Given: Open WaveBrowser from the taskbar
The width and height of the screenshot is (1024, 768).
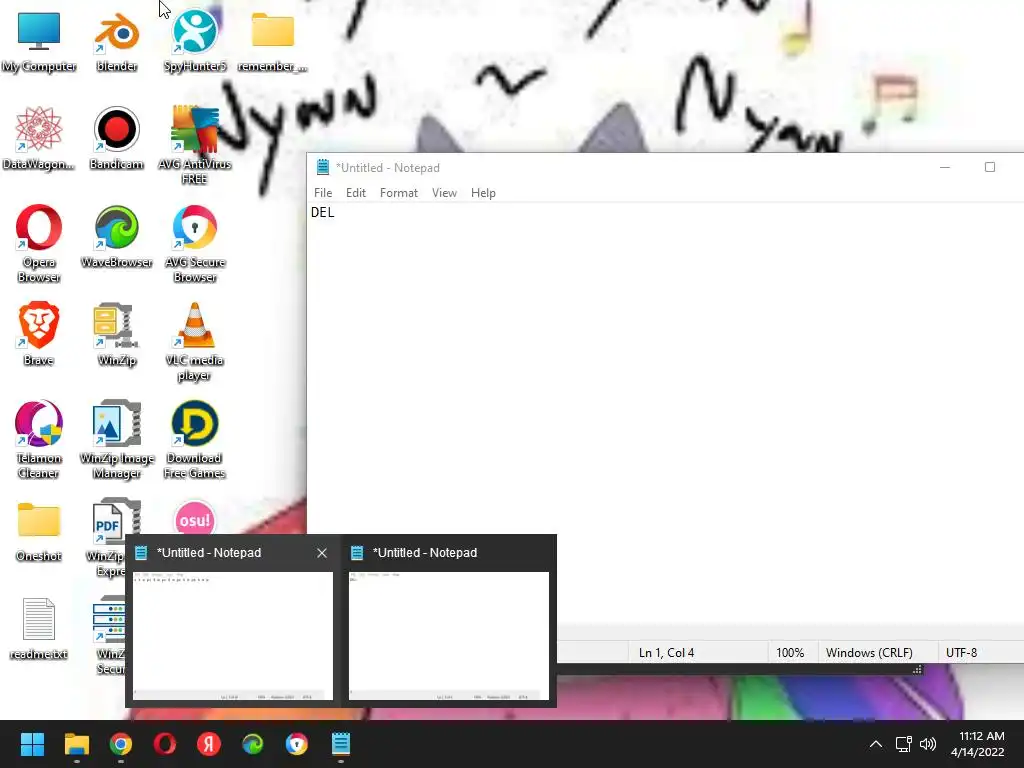Looking at the screenshot, I should 253,744.
